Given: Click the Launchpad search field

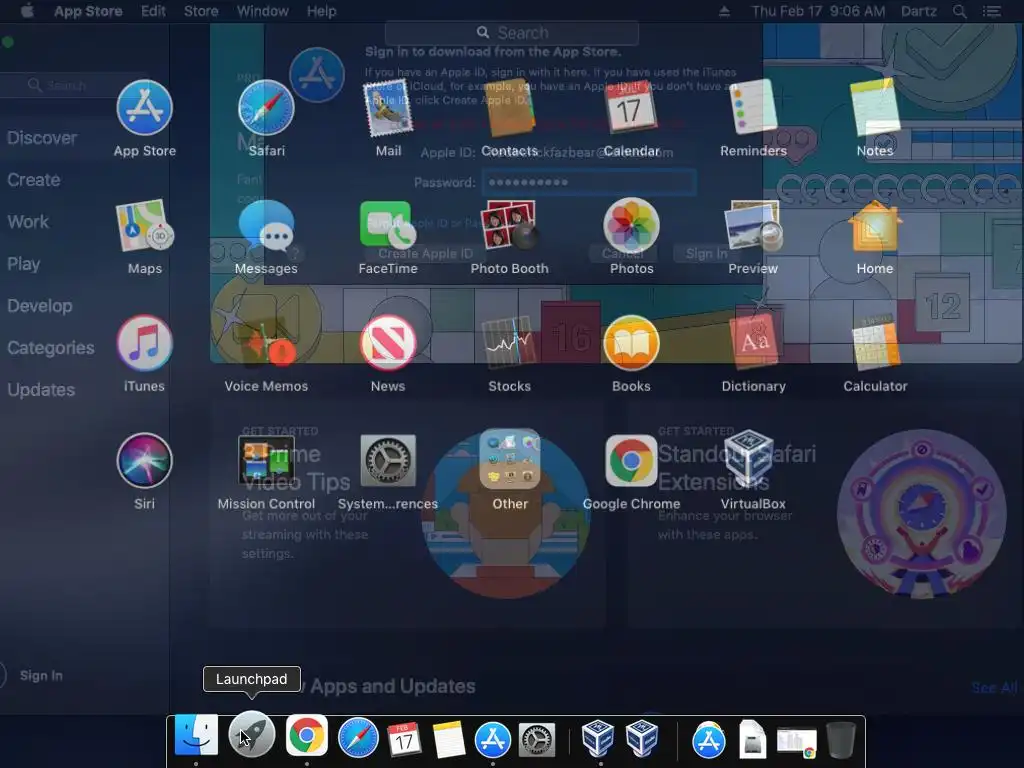Looking at the screenshot, I should click(x=512, y=33).
